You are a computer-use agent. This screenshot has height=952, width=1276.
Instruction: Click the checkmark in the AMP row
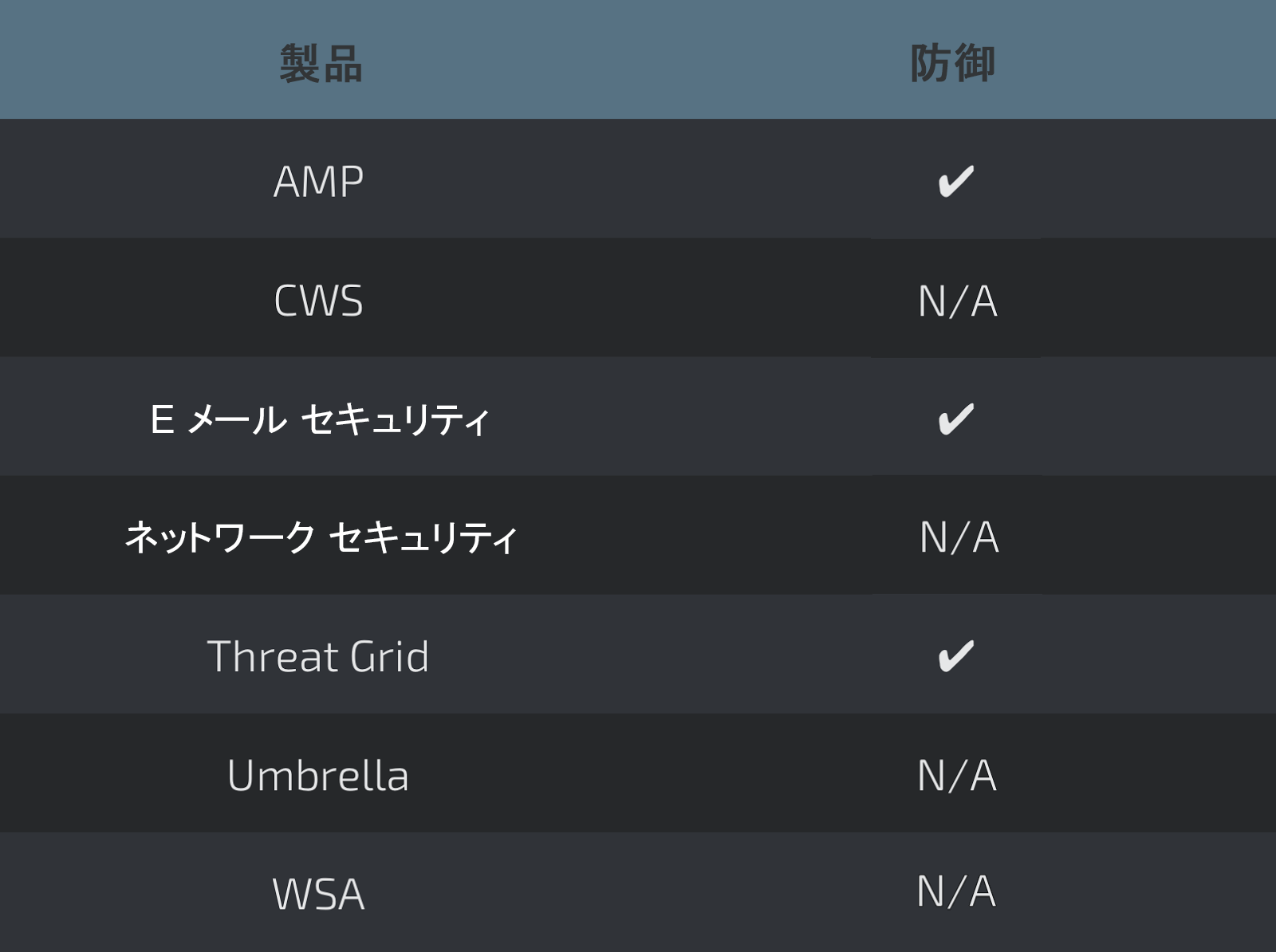[955, 181]
